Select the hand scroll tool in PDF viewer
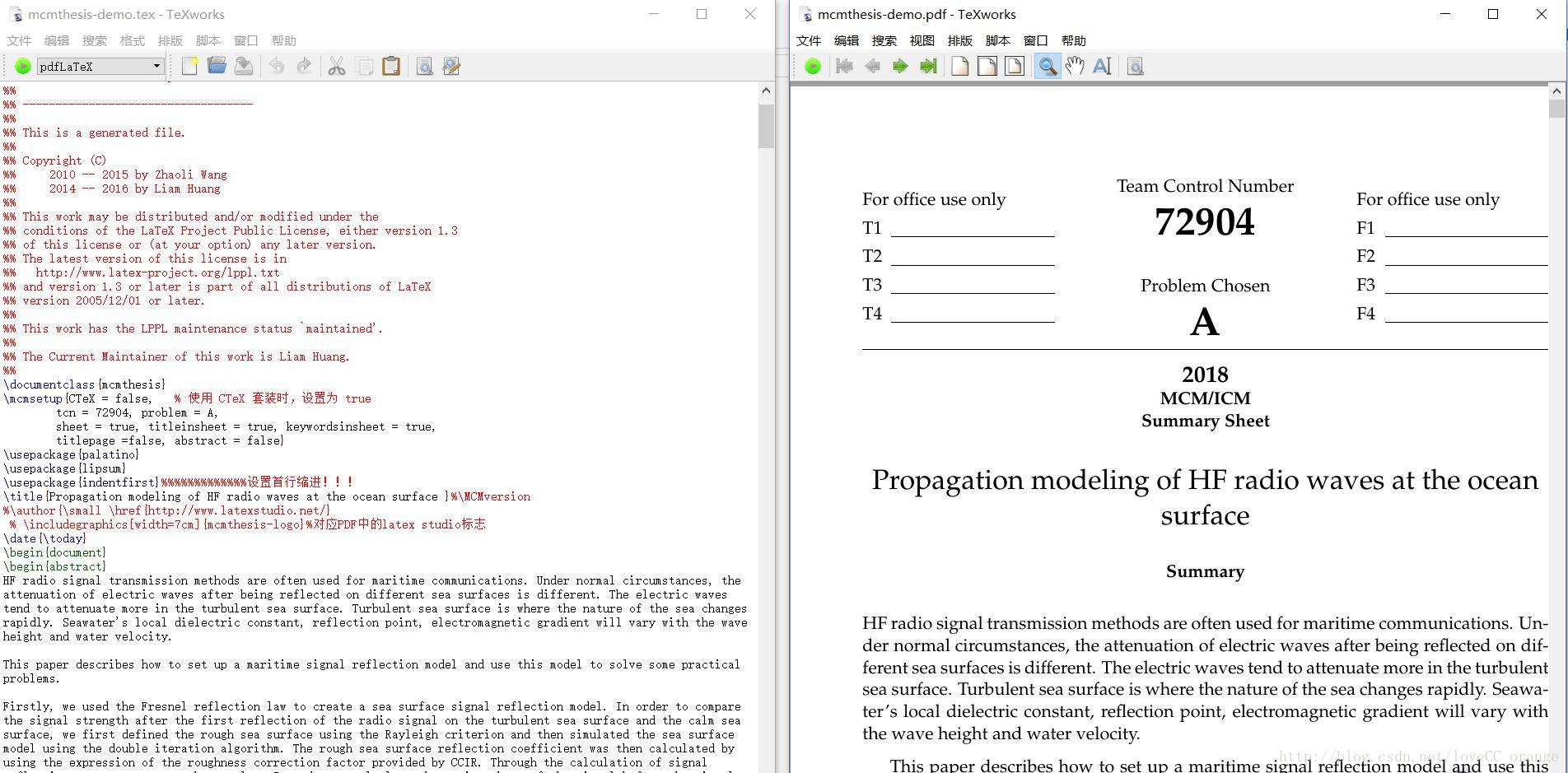Viewport: 1568px width, 773px height. 1075,67
